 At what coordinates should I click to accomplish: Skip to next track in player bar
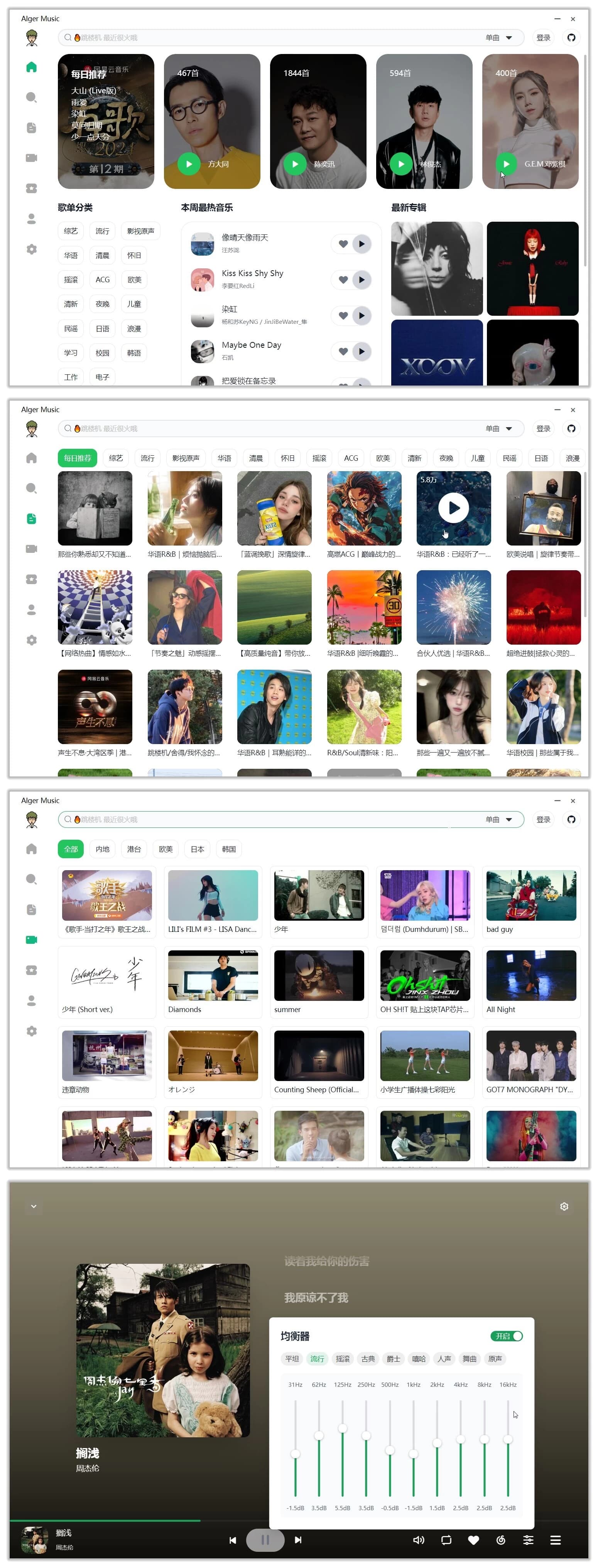298,1540
